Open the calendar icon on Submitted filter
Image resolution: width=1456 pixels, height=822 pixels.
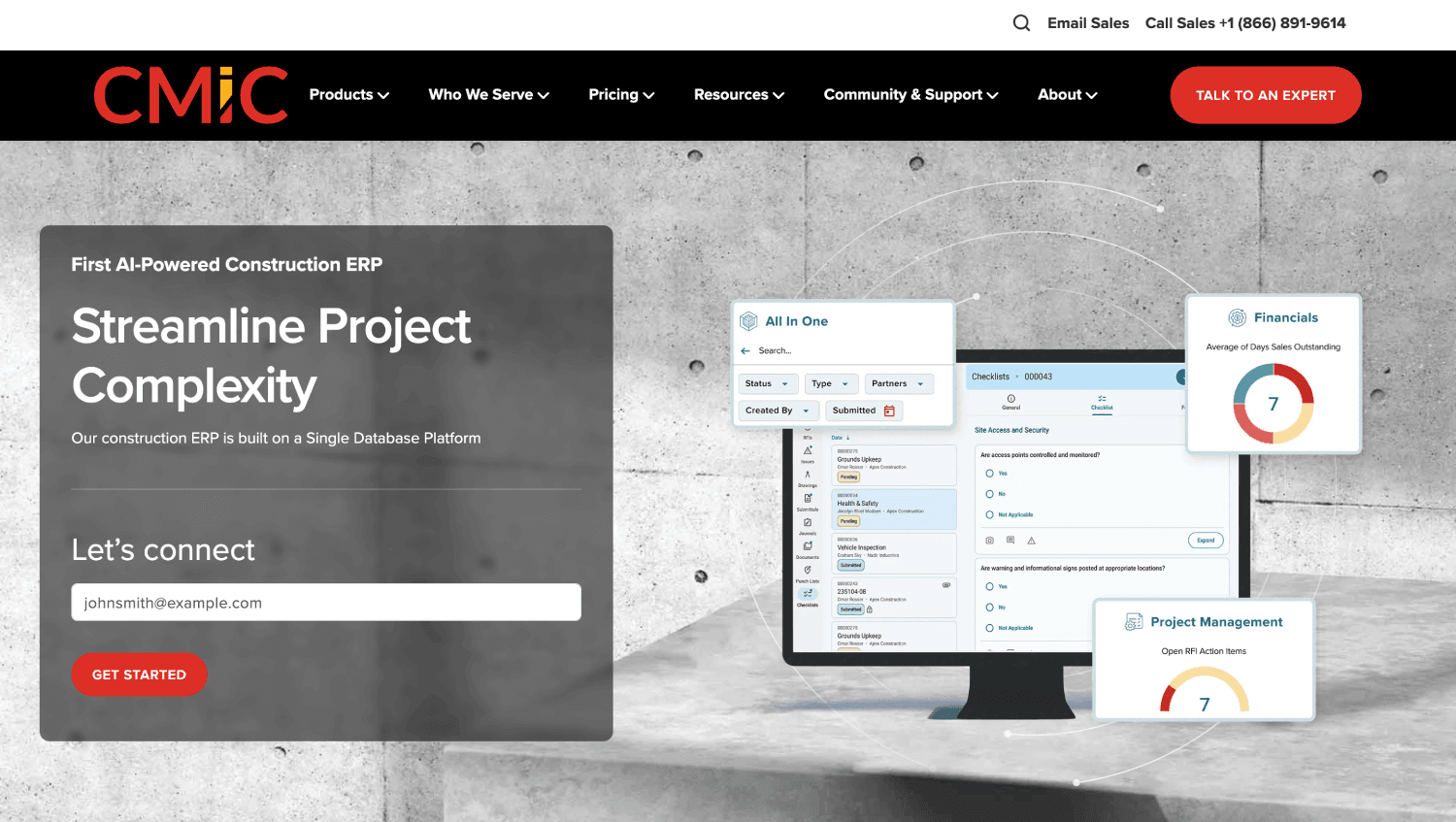tap(889, 411)
